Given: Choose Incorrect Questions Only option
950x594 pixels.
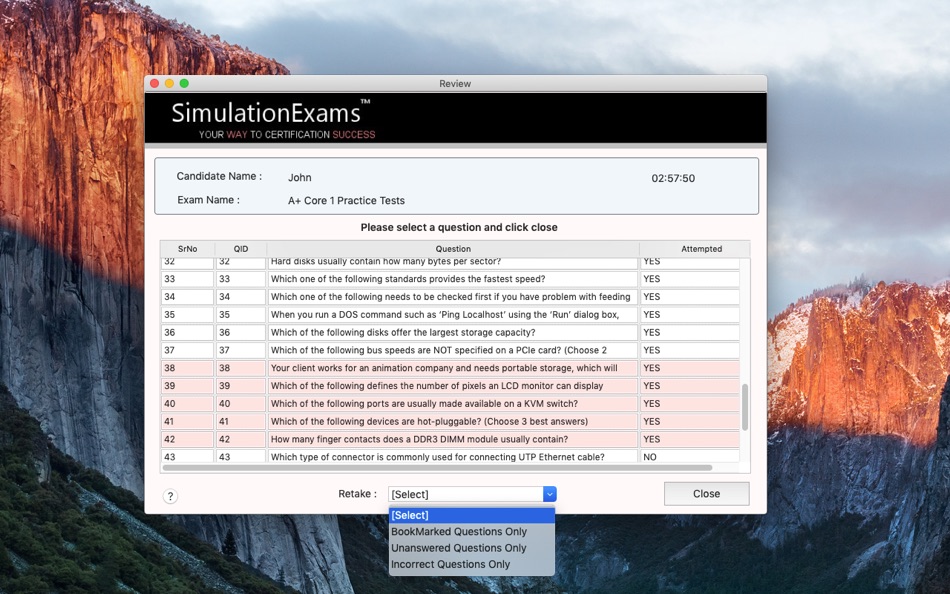Looking at the screenshot, I should (471, 564).
